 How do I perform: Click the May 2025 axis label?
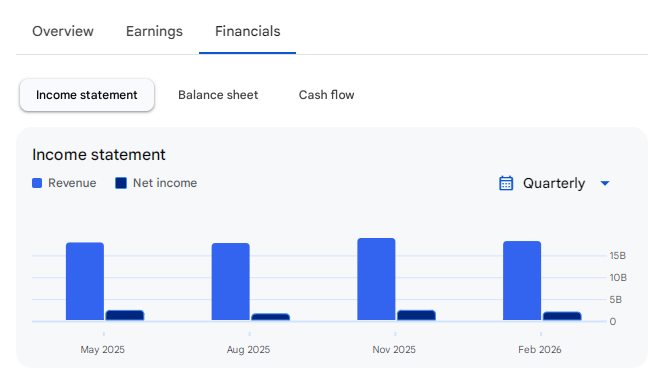coord(103,349)
